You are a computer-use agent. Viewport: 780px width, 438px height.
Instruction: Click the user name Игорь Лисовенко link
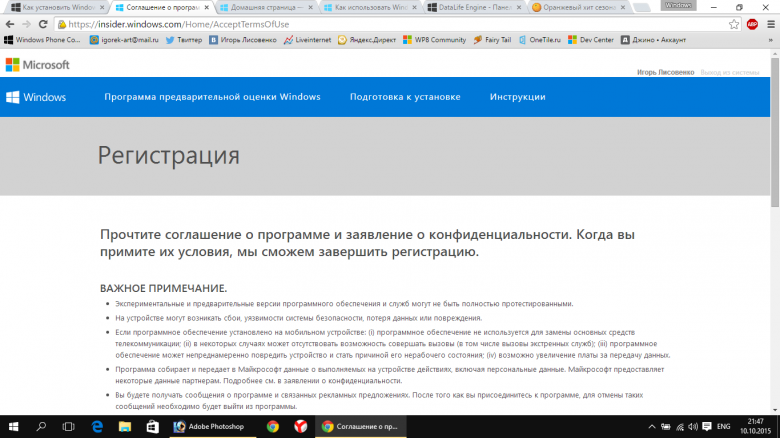tap(665, 73)
